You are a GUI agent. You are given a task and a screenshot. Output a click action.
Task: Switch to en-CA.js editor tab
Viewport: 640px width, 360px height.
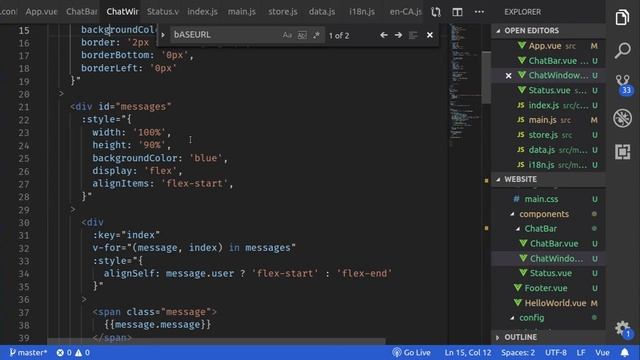coord(405,12)
